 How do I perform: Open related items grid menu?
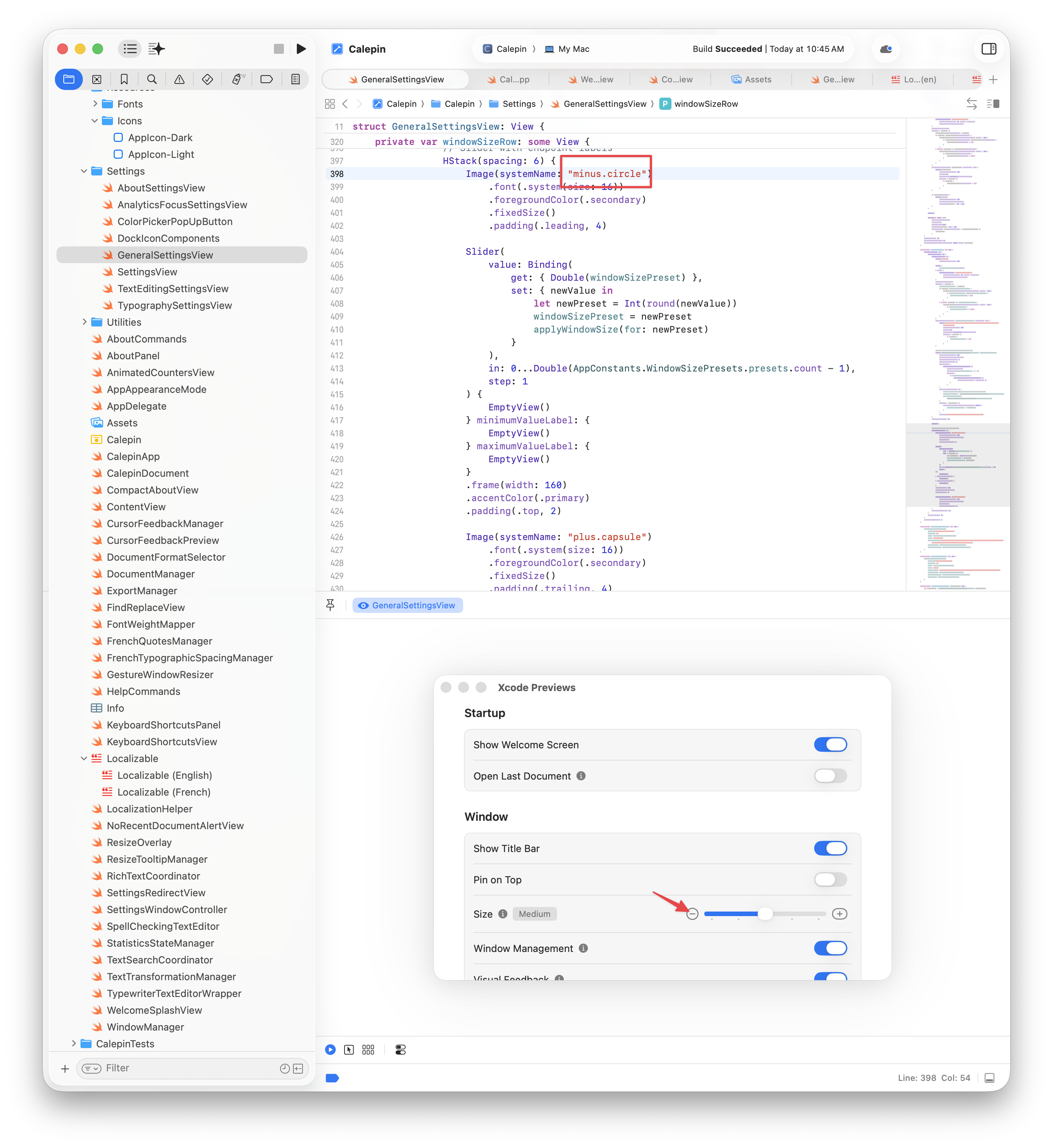329,104
